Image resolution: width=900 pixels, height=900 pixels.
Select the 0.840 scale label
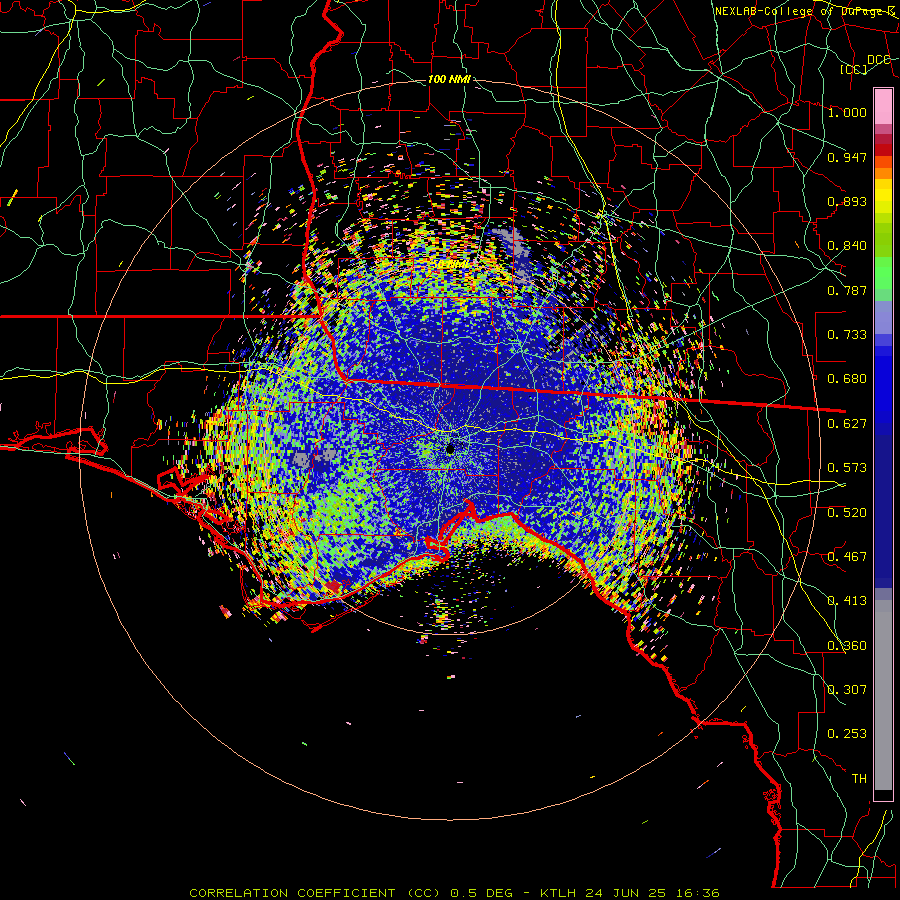coord(847,246)
